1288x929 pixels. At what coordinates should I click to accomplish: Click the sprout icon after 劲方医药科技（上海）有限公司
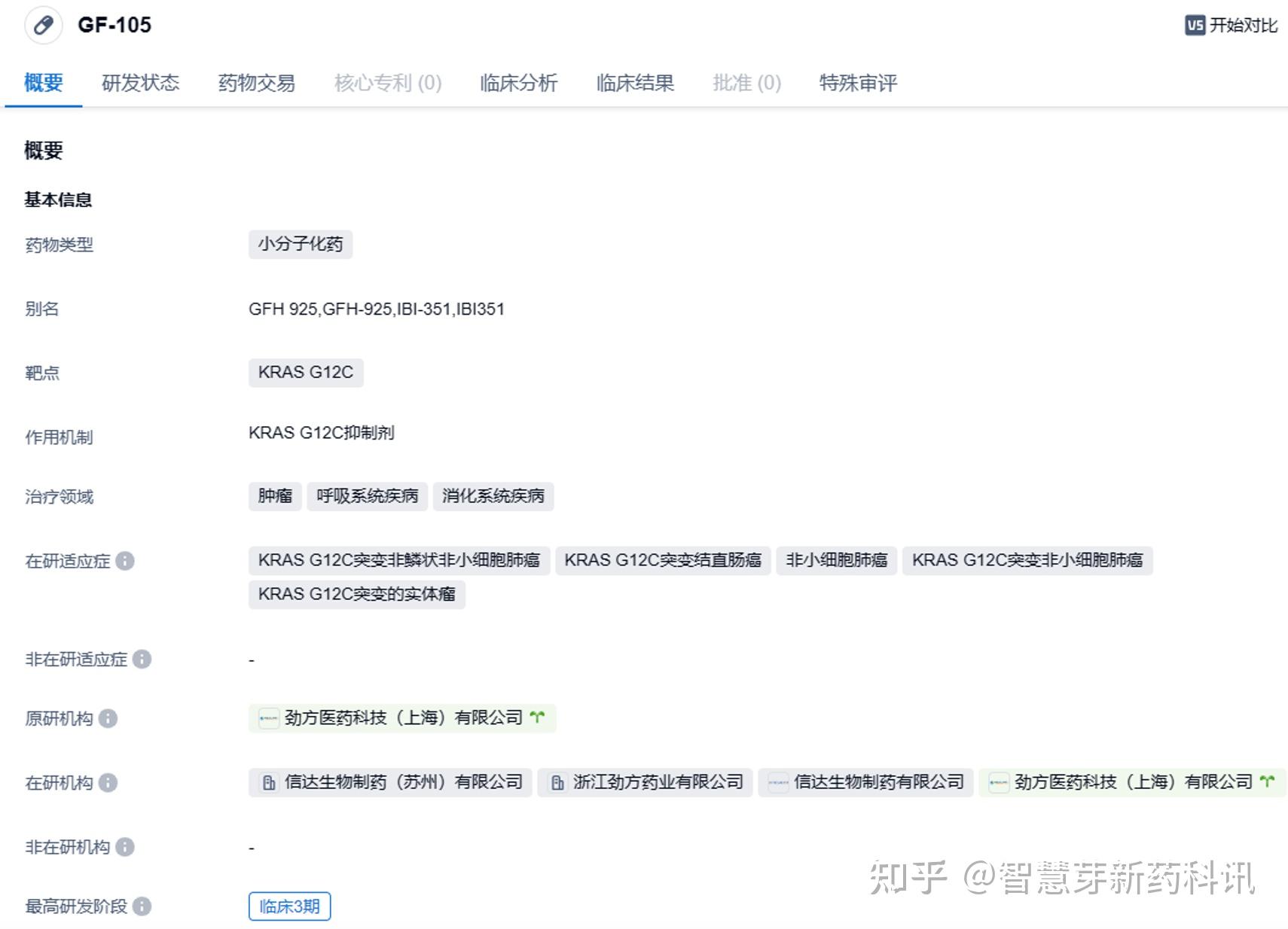pyautogui.click(x=537, y=717)
